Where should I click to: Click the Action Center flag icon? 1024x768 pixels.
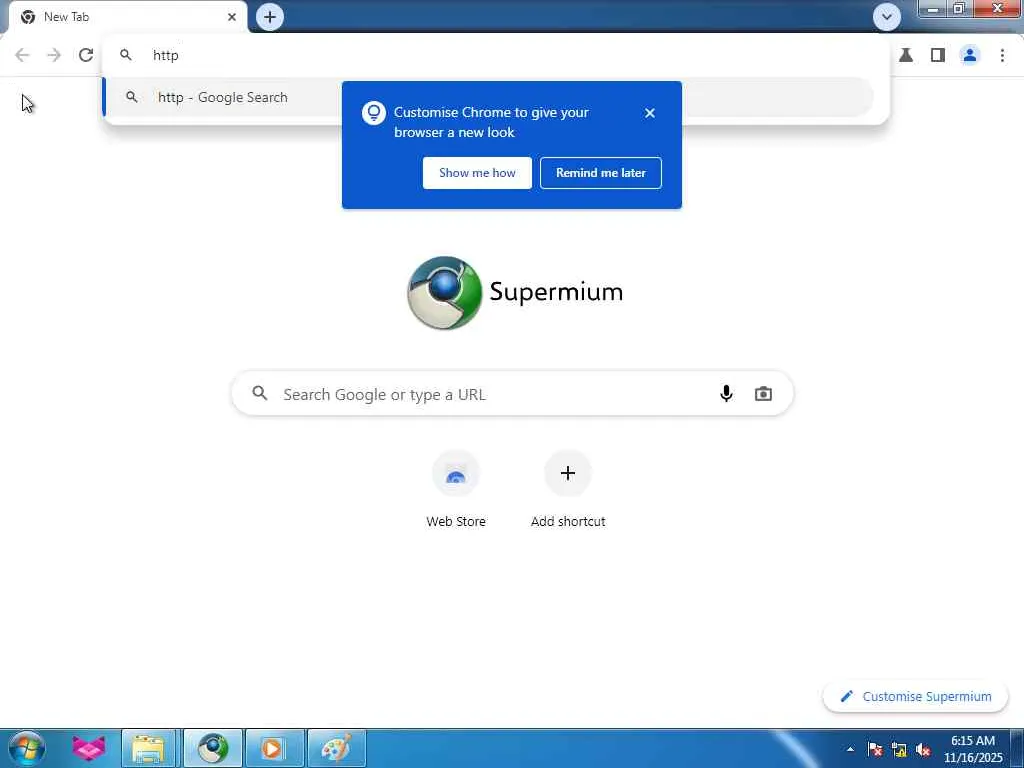875,750
